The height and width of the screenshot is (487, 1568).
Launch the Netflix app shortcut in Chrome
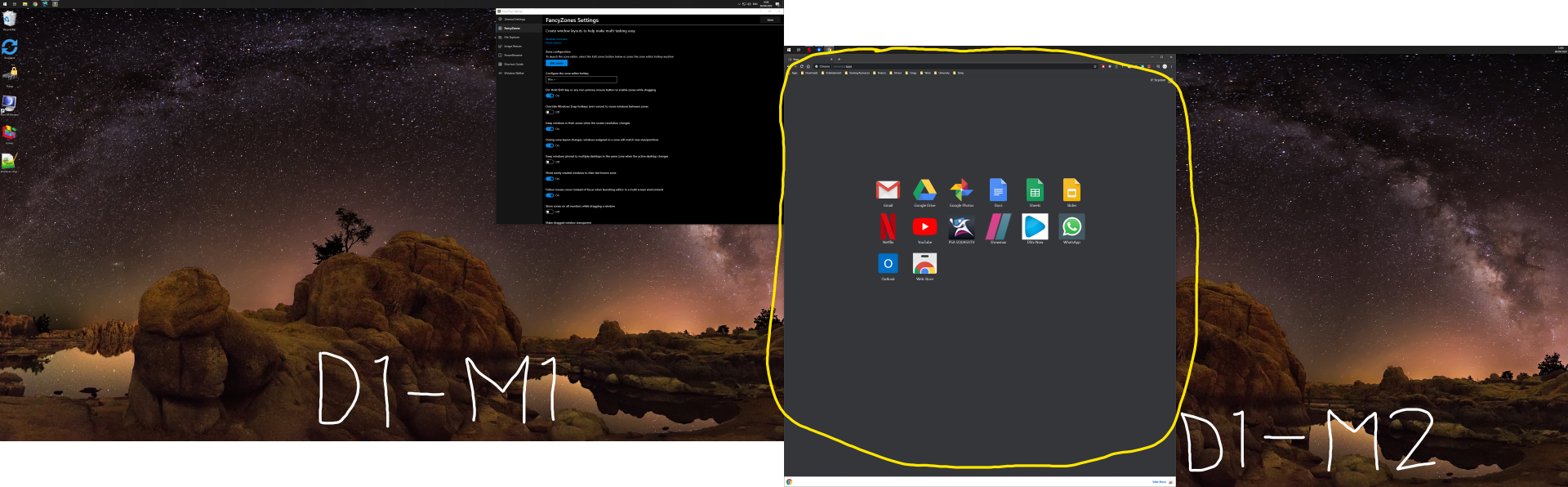point(888,227)
